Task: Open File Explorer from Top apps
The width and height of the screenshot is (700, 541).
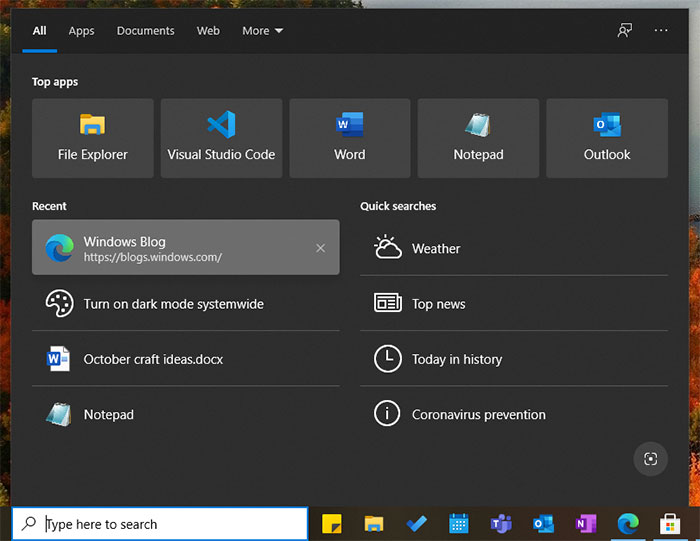Action: [92, 138]
